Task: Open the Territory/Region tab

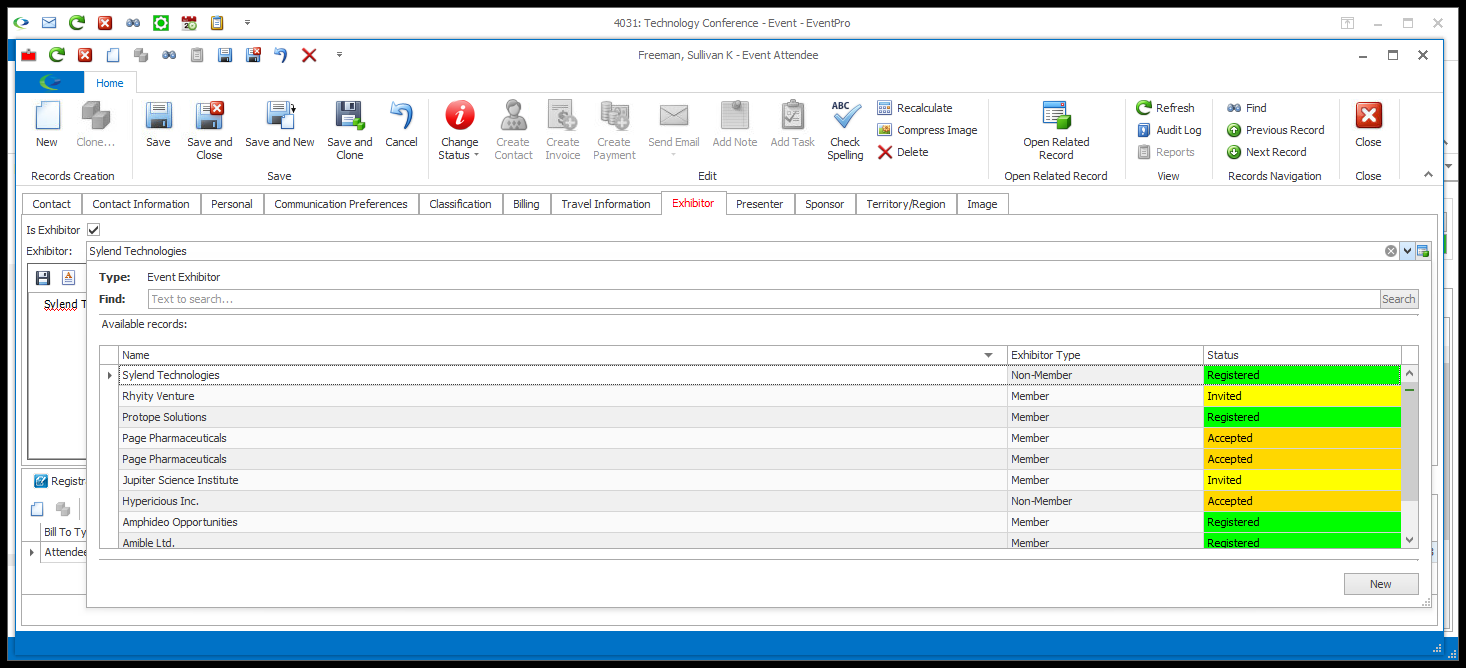Action: click(906, 204)
